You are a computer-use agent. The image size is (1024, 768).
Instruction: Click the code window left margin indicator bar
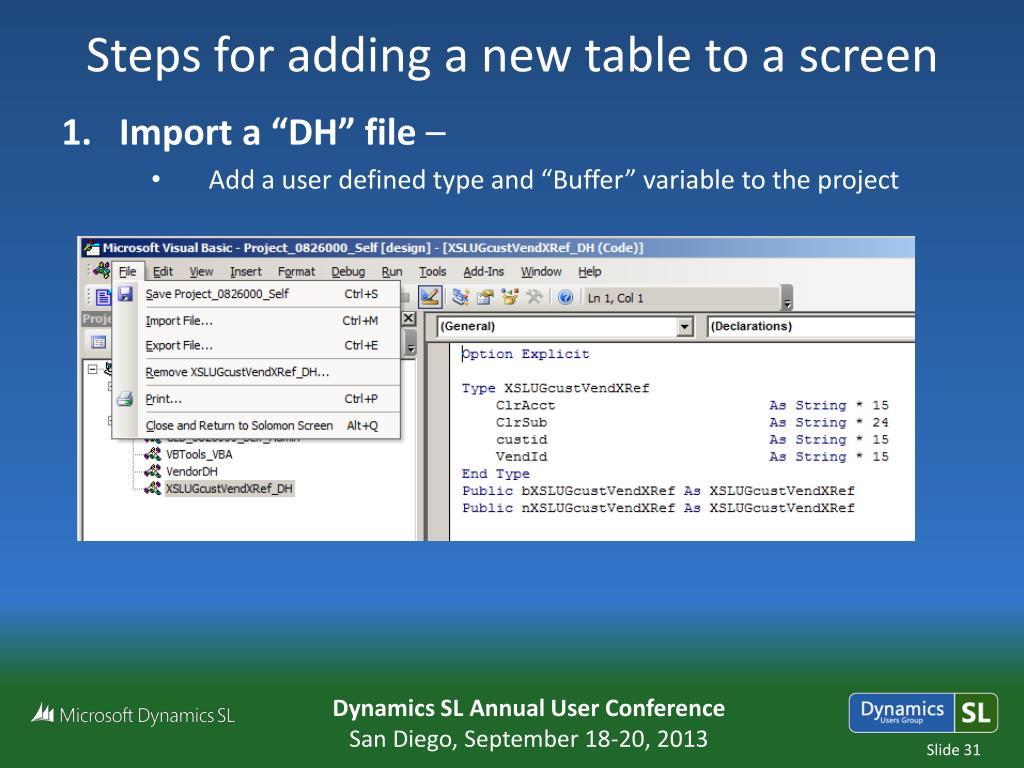[x=438, y=441]
